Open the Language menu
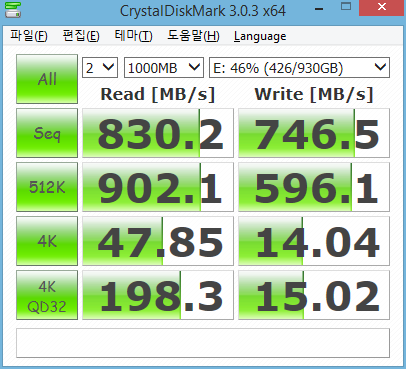 (260, 36)
